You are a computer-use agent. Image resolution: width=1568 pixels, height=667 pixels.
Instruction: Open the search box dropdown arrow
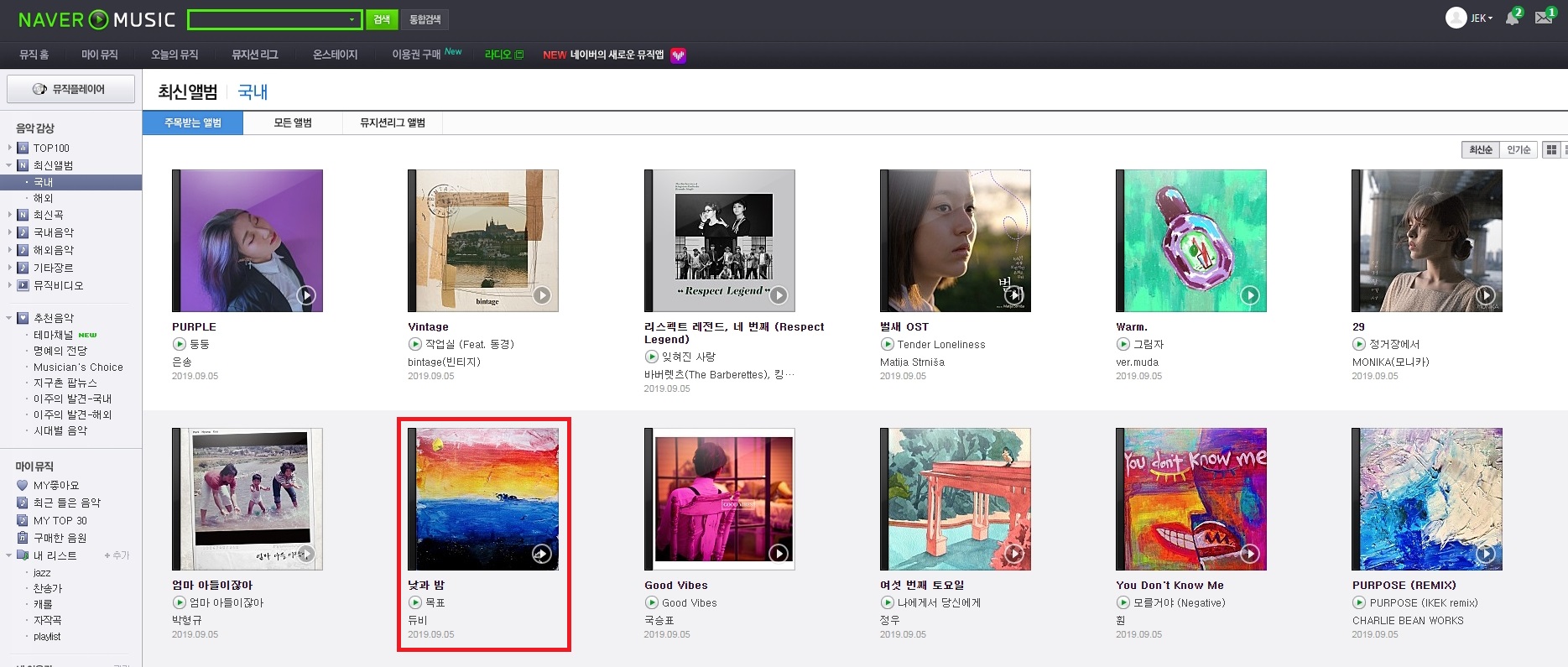(352, 19)
